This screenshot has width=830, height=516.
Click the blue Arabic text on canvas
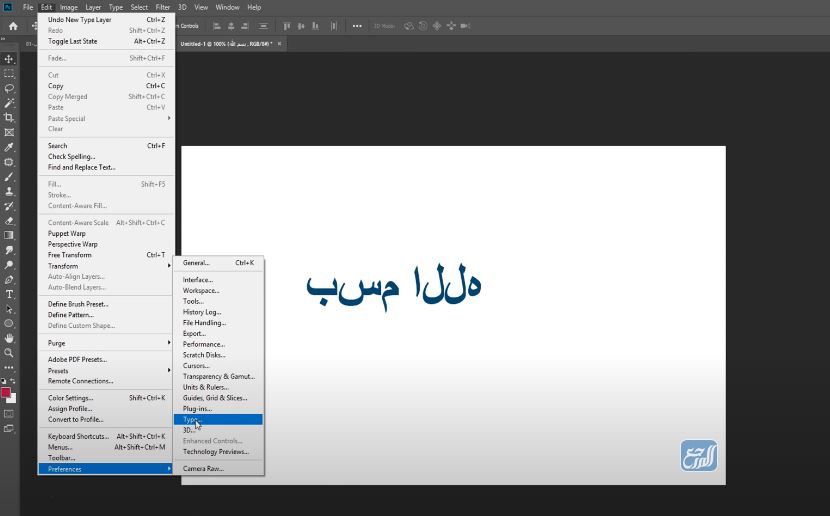393,286
